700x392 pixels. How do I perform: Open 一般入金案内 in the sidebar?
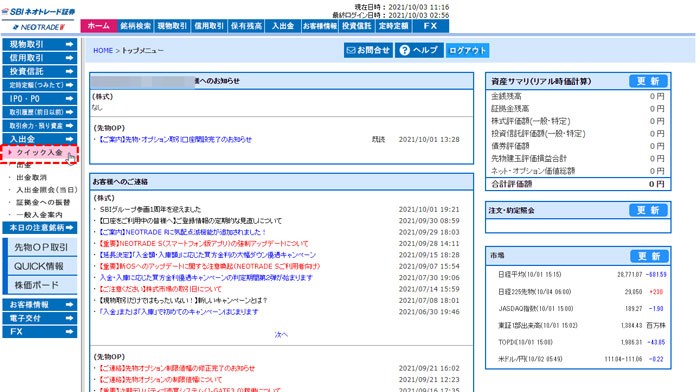(x=39, y=215)
